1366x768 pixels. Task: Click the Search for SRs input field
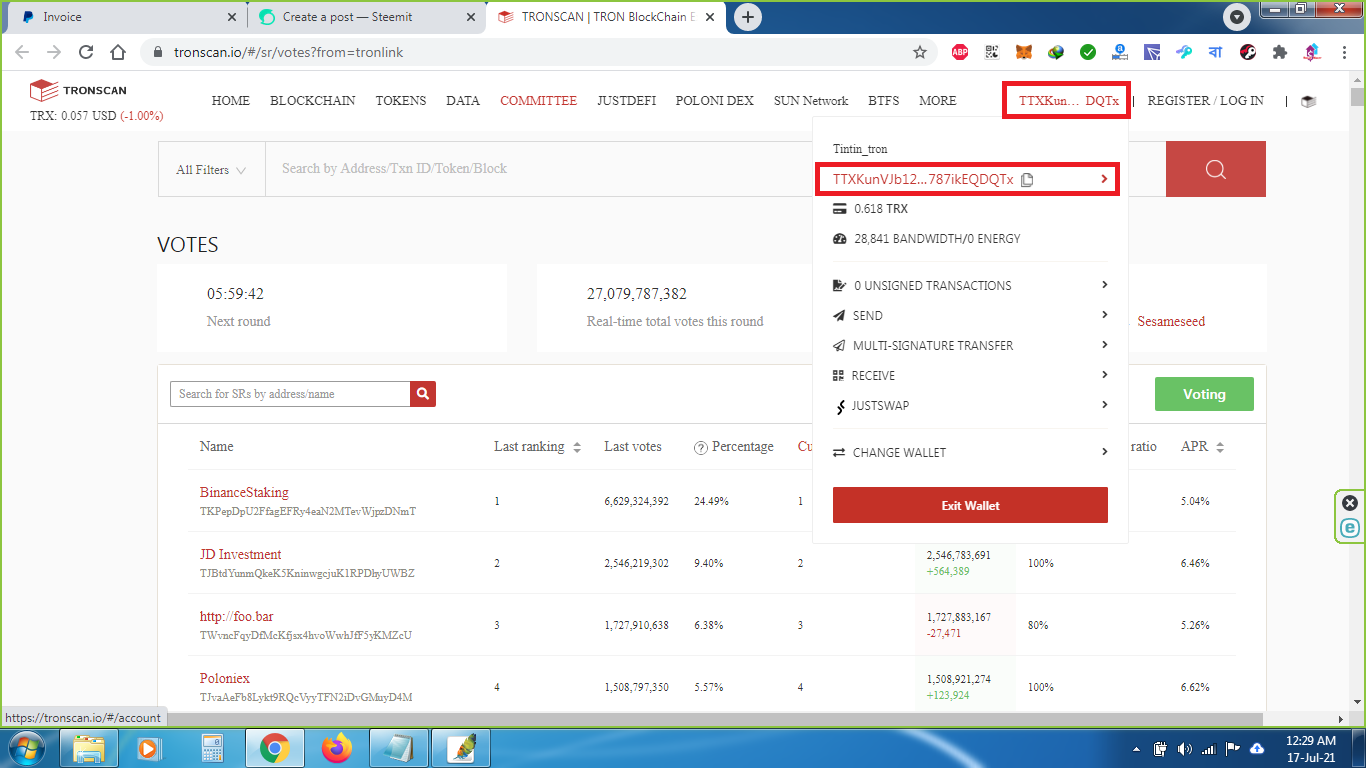pos(290,394)
